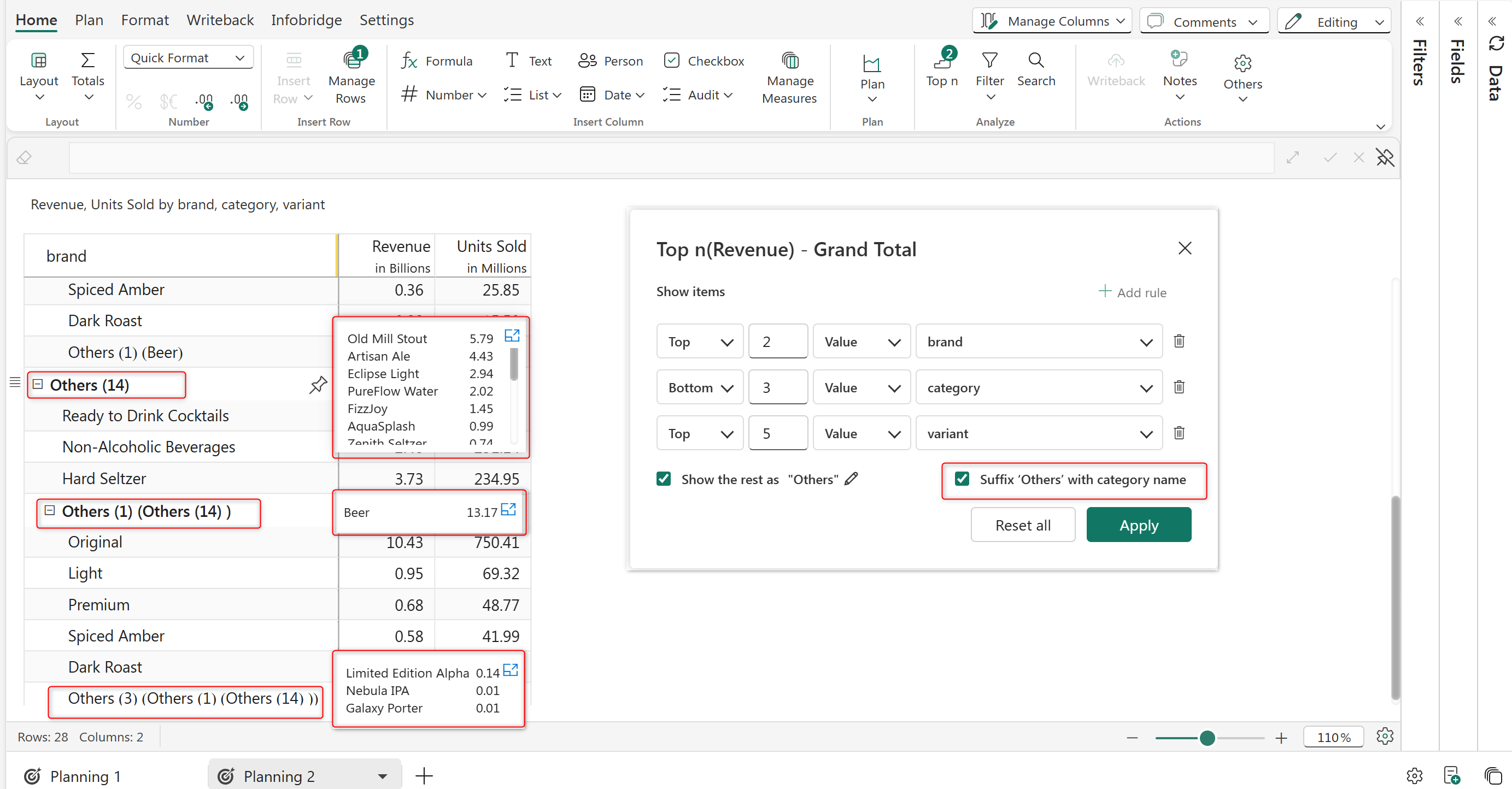
Task: Toggle Suffix Others with category name checkbox
Action: 962,479
